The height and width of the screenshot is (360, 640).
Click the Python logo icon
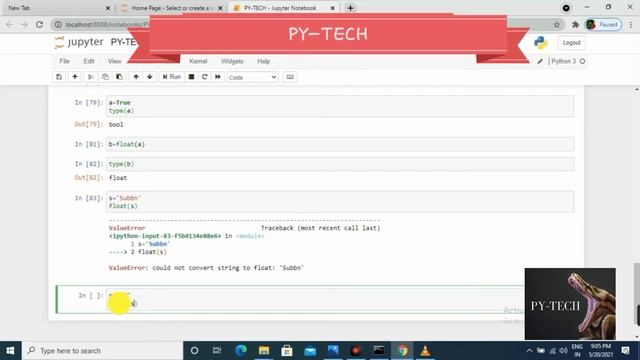coord(541,42)
